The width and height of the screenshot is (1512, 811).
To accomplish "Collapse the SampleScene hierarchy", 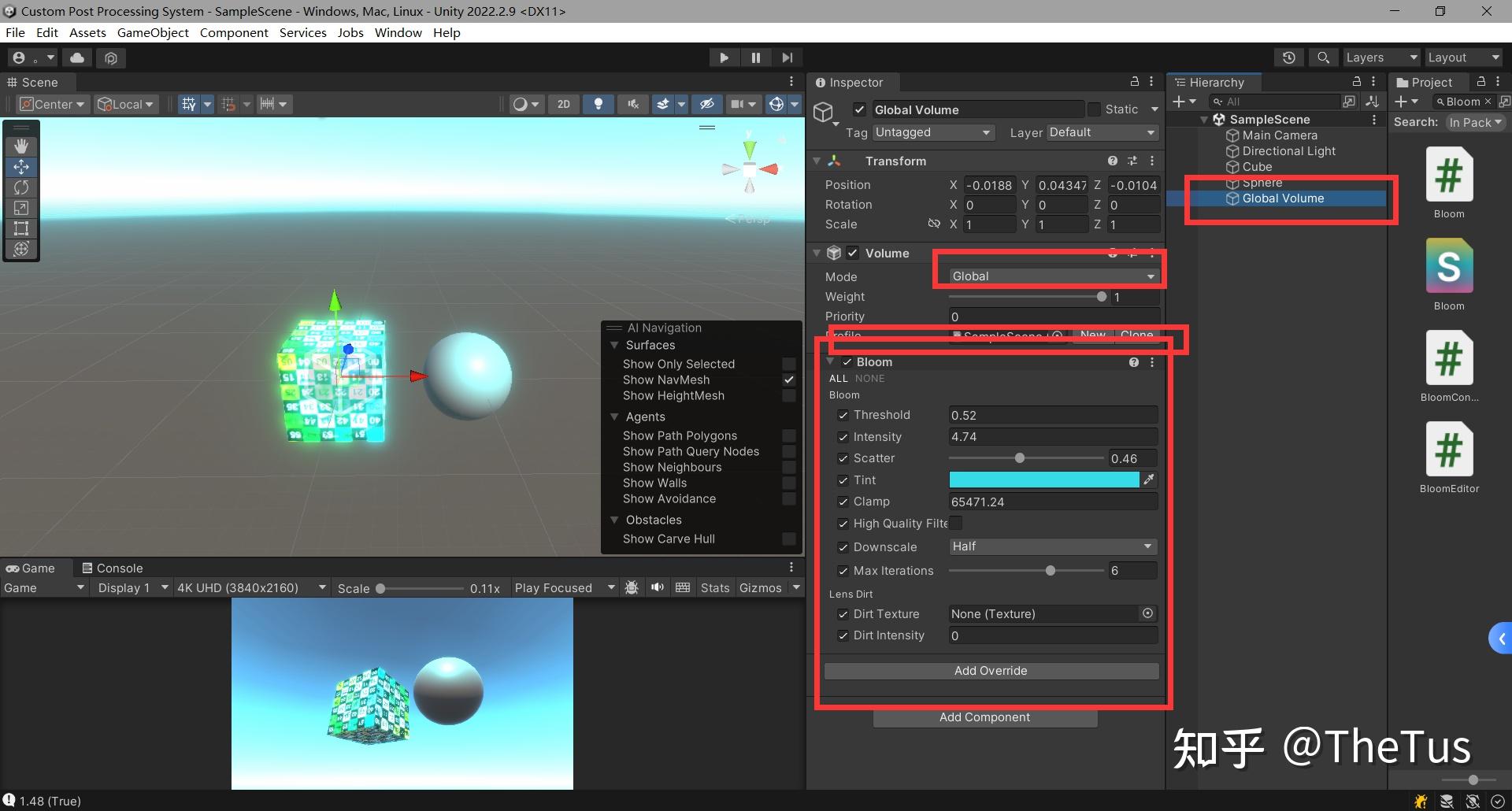I will 1204,119.
